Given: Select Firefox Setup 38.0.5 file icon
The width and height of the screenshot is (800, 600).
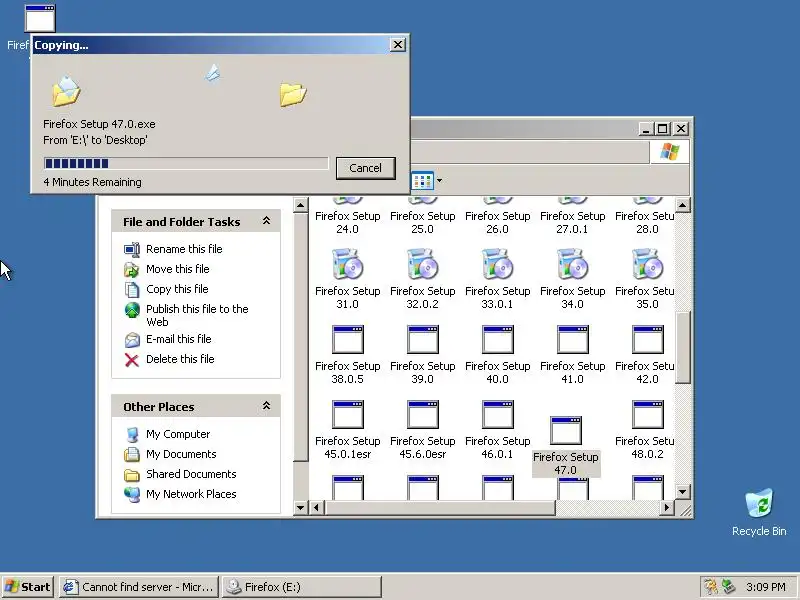Looking at the screenshot, I should (347, 339).
